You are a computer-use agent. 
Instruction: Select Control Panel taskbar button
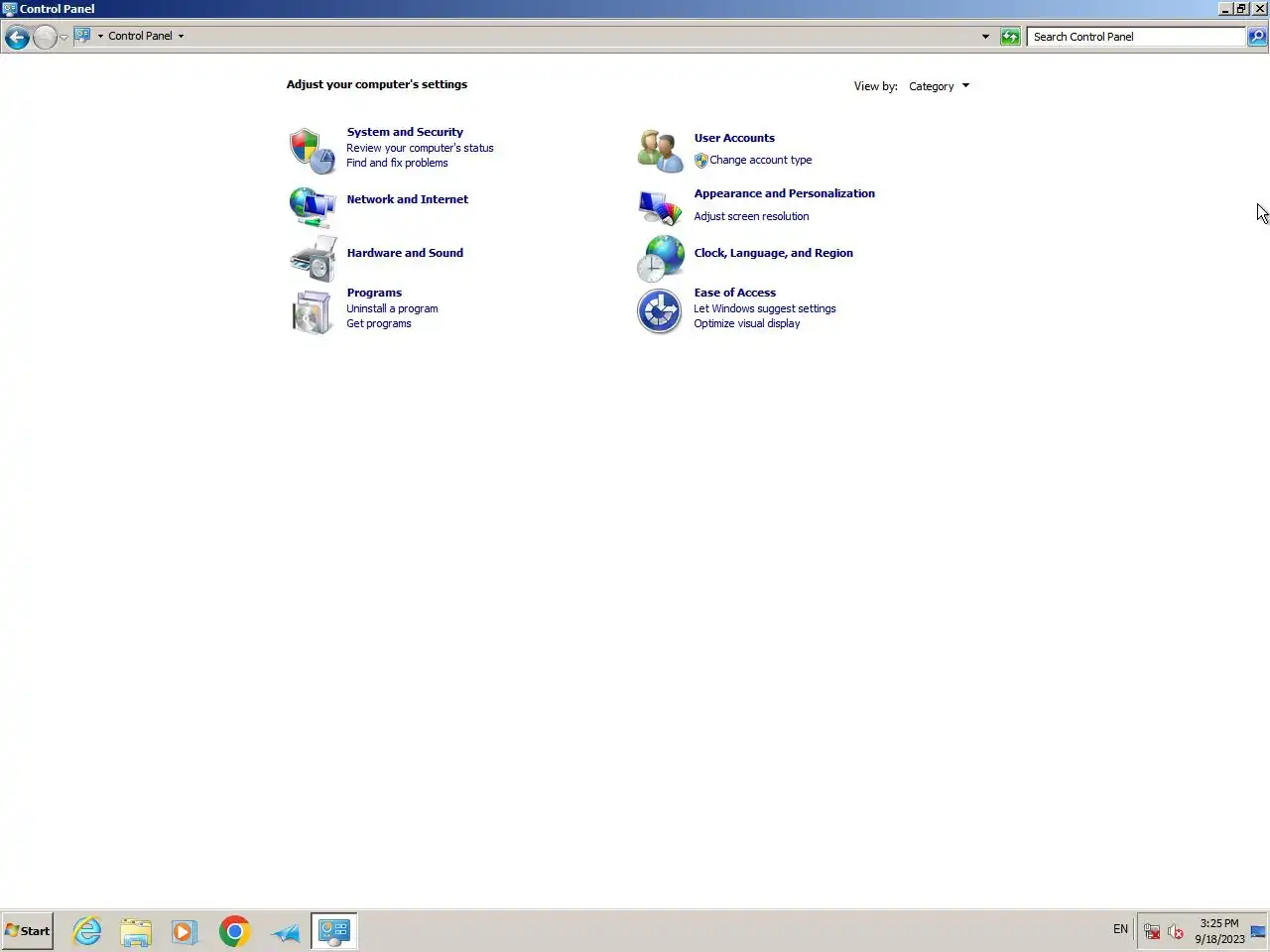point(334,931)
